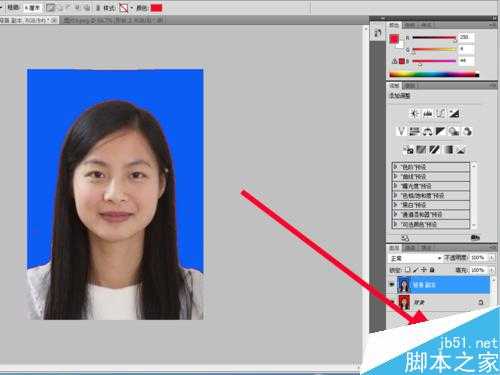
Task: Click the Levels adjustment icon
Action: click(428, 114)
